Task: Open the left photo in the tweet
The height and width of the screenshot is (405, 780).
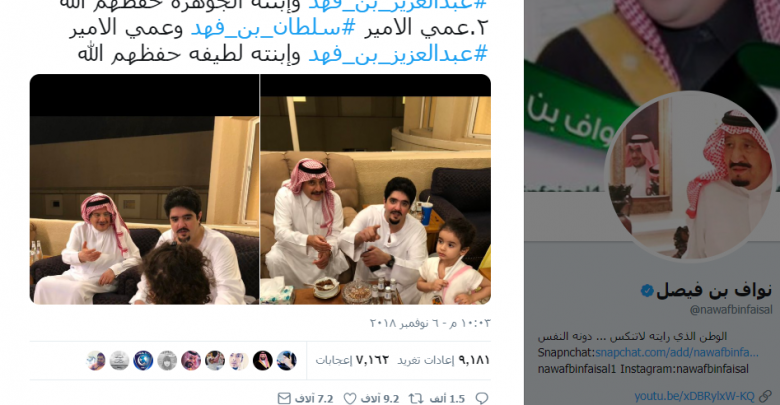Action: [144, 190]
